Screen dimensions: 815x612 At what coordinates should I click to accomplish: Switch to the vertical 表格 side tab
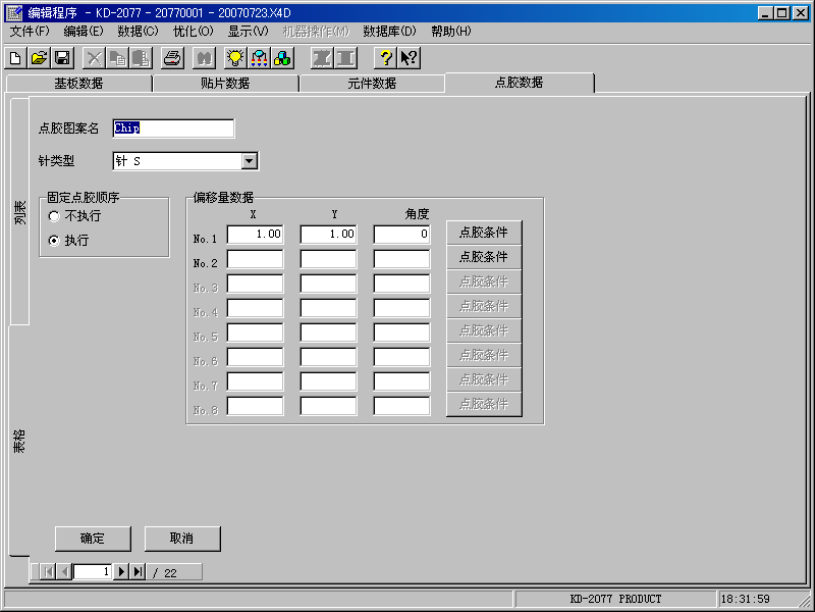[19, 441]
